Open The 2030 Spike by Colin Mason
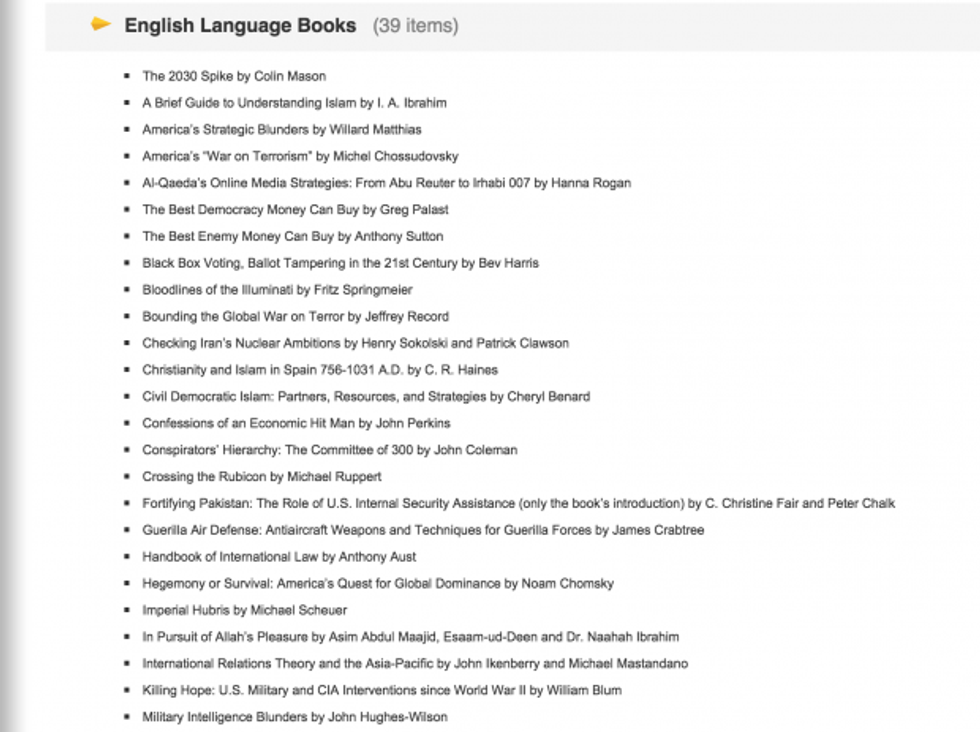Screen dimensions: 980x732 (x=234, y=76)
